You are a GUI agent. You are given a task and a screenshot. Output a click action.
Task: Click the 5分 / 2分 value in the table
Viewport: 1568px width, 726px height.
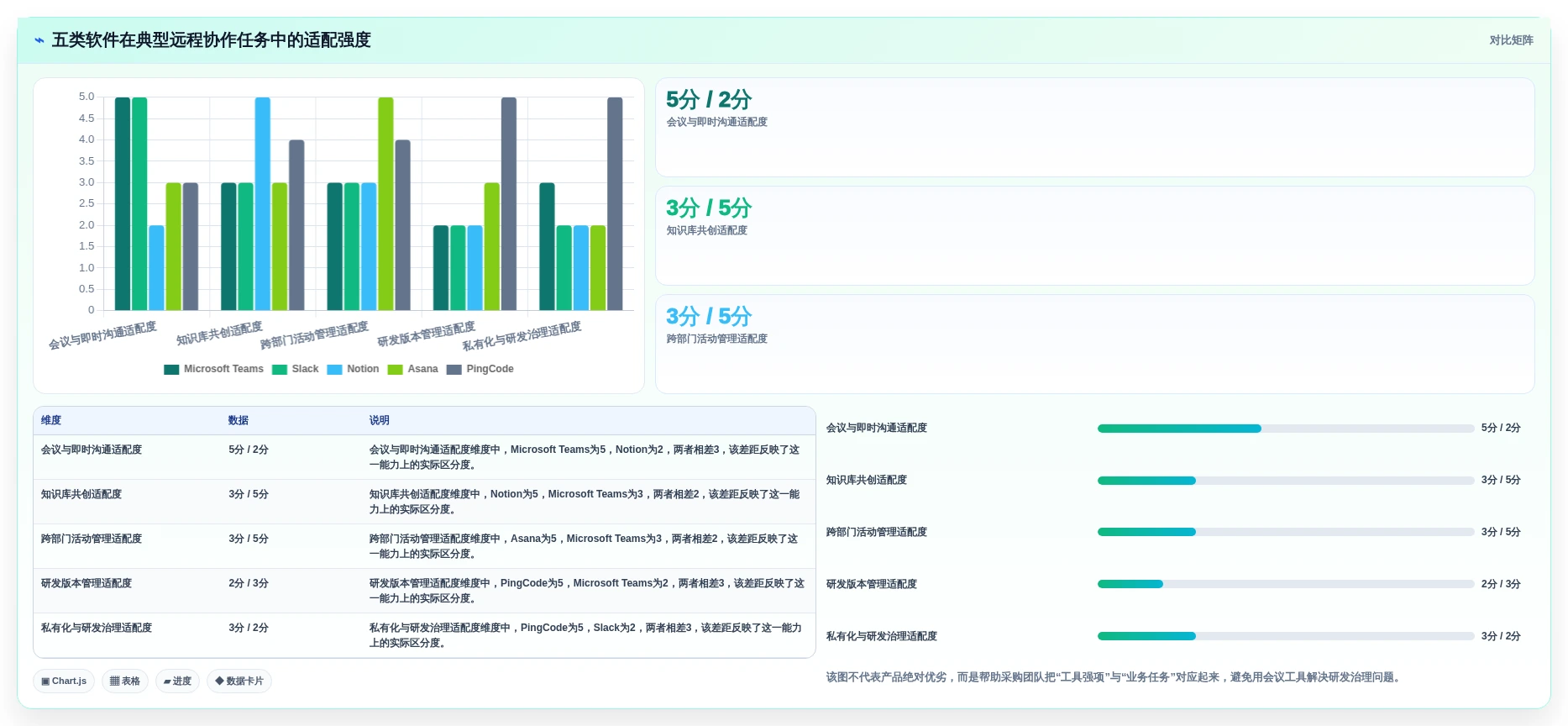point(249,450)
